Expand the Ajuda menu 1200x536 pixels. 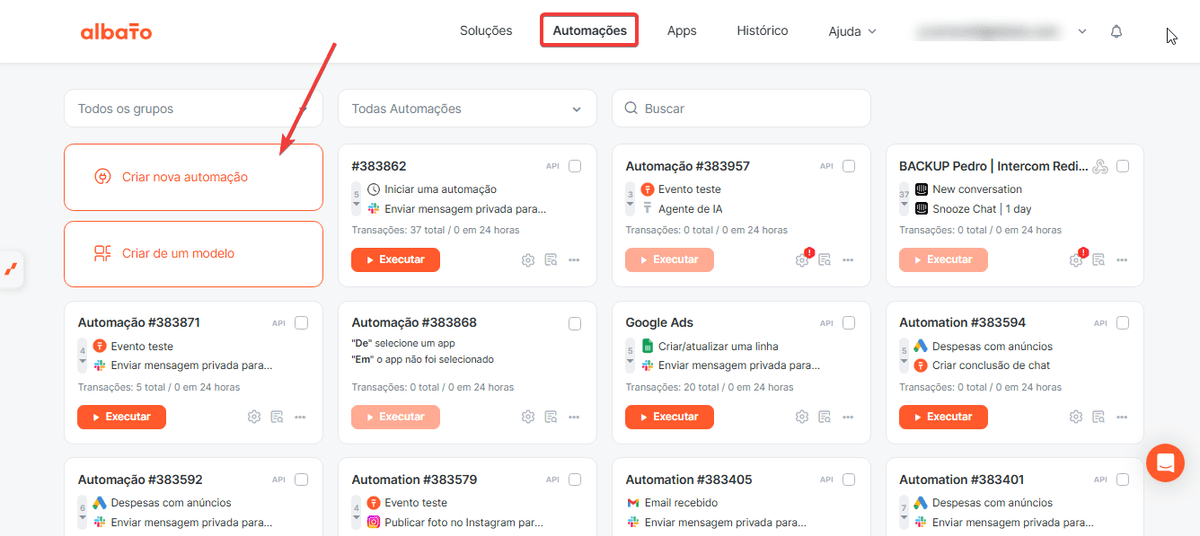pyautogui.click(x=852, y=31)
